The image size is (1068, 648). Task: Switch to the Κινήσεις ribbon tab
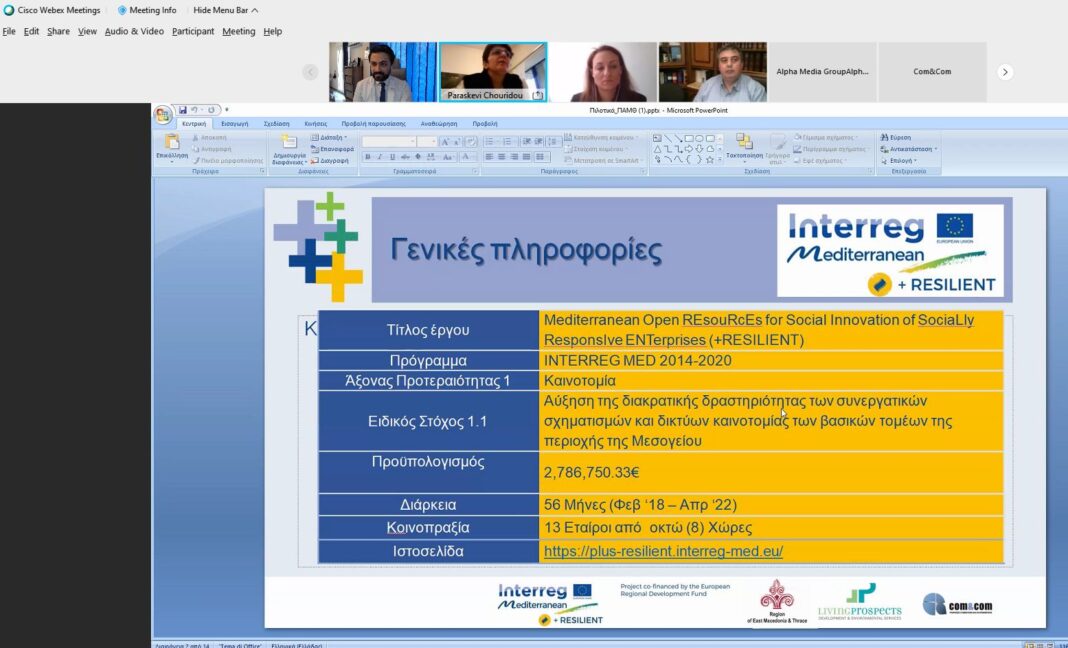[315, 124]
